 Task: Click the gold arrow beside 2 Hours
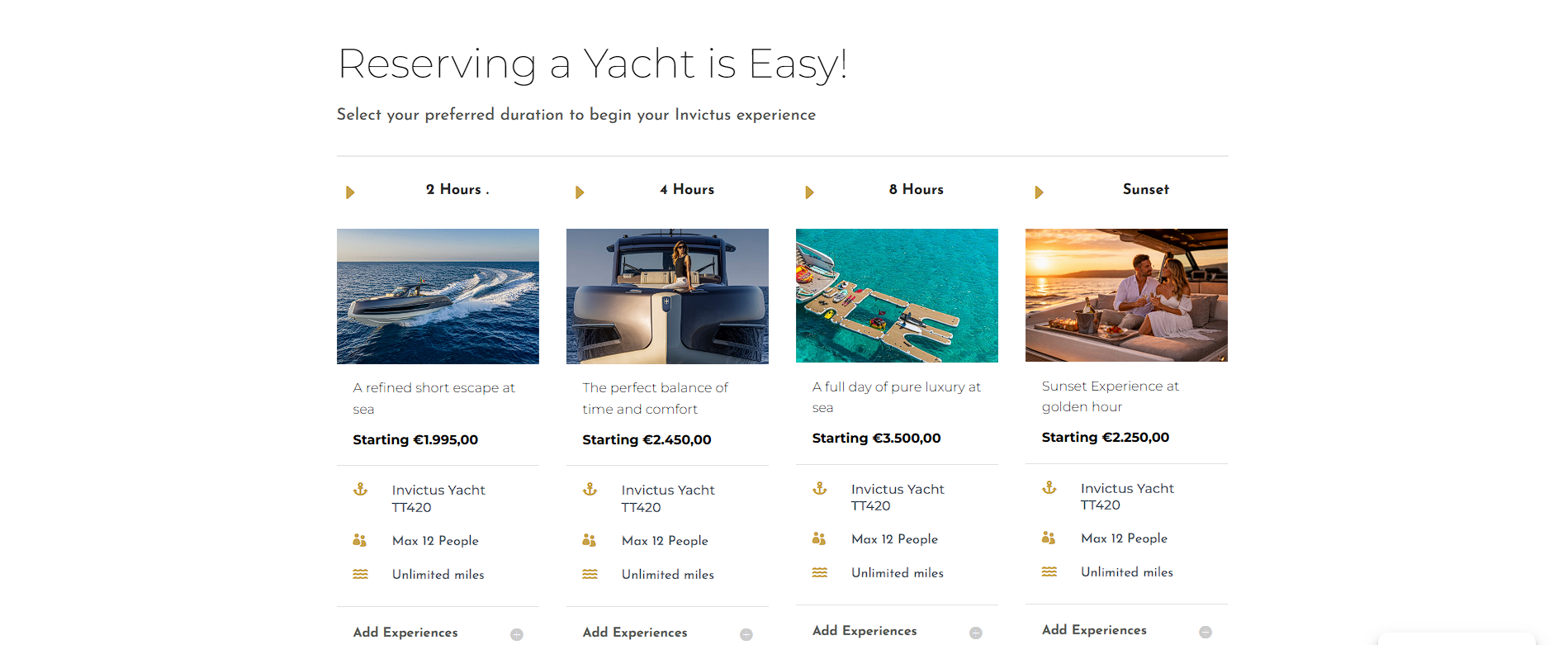tap(350, 192)
